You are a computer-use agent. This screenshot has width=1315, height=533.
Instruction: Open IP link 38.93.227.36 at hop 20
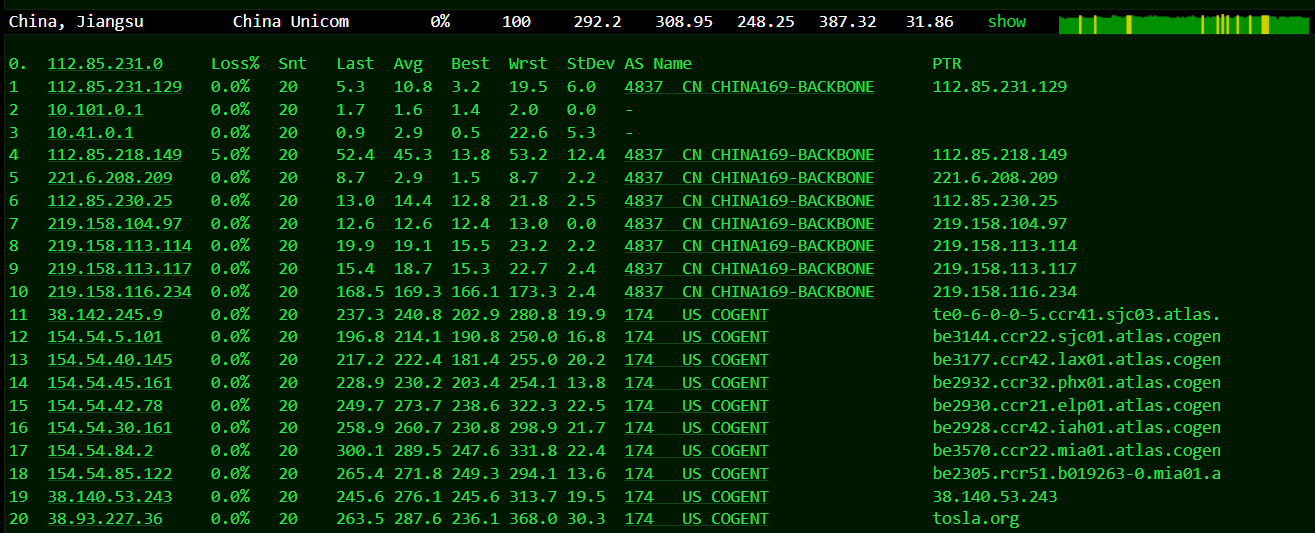coord(105,519)
